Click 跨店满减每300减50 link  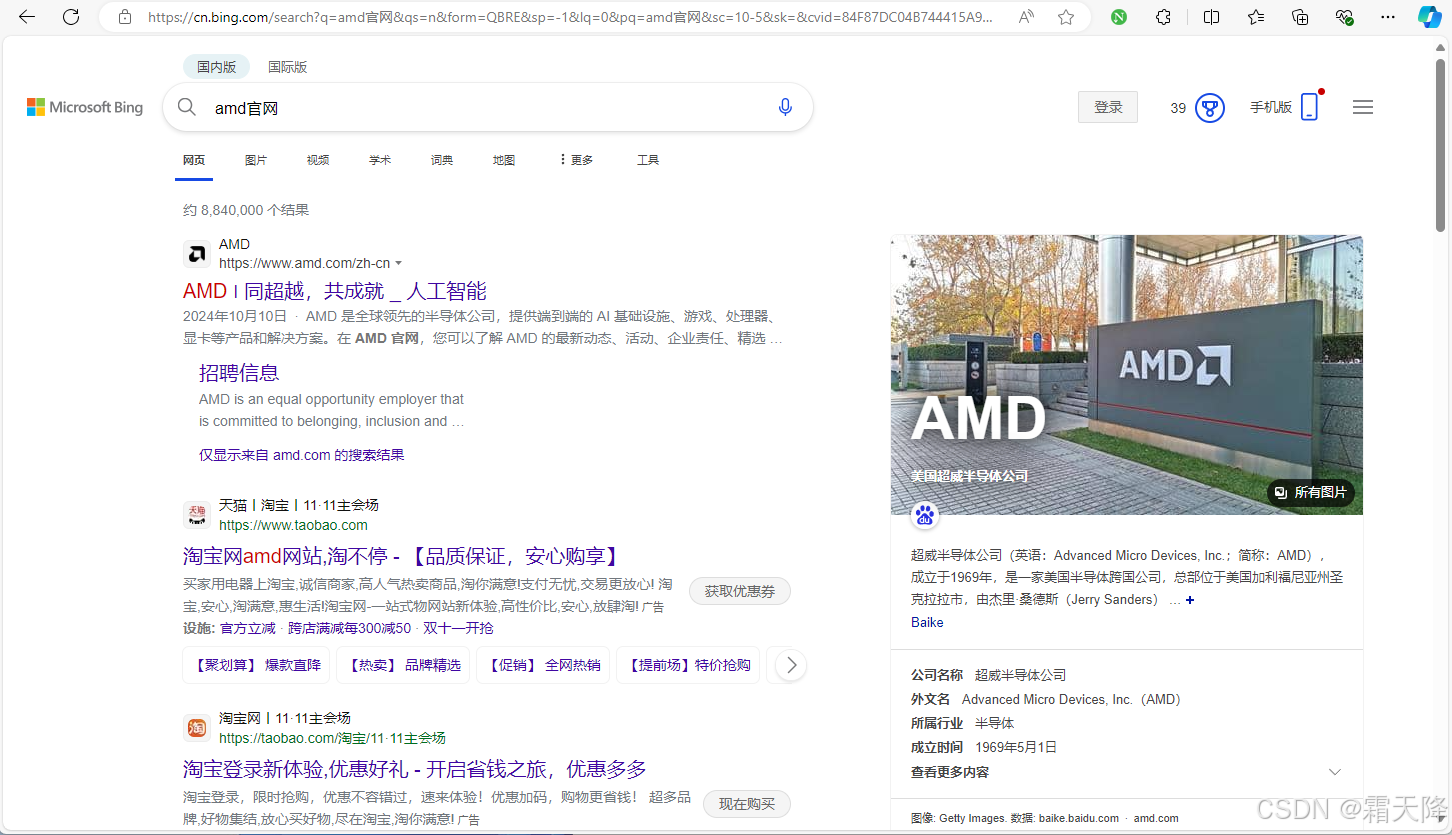point(350,628)
